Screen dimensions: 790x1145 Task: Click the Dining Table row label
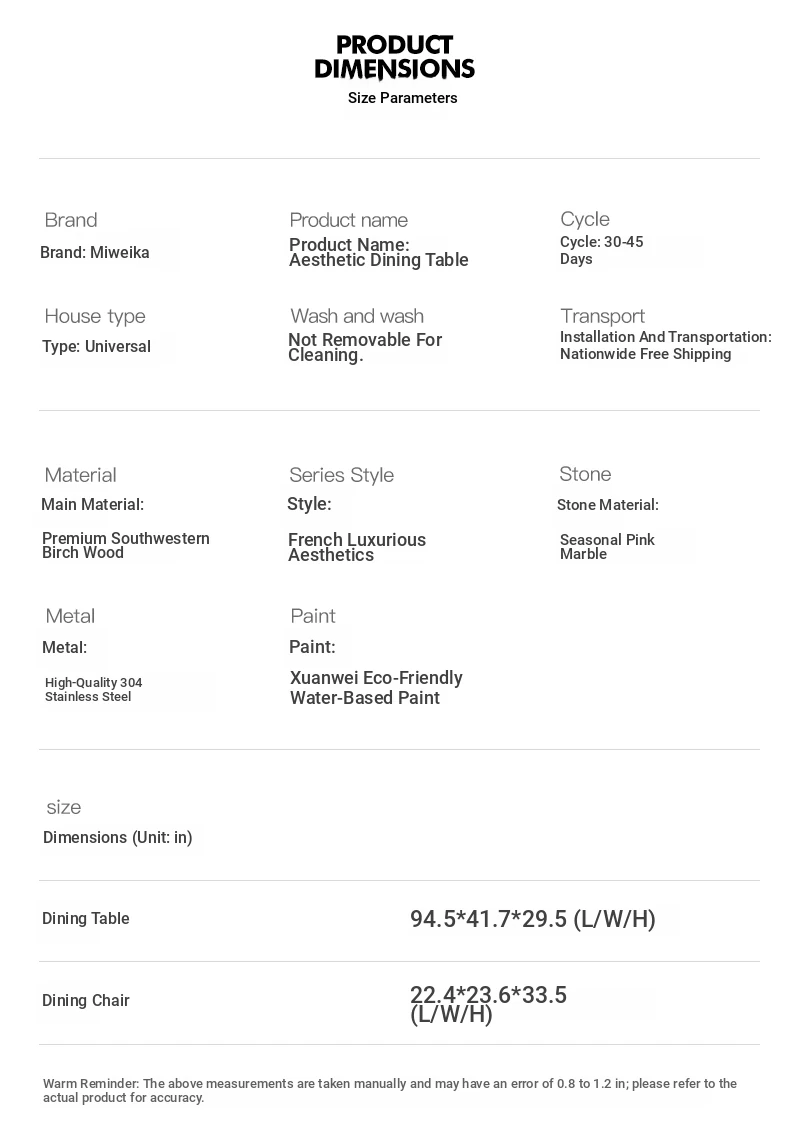[x=86, y=919]
